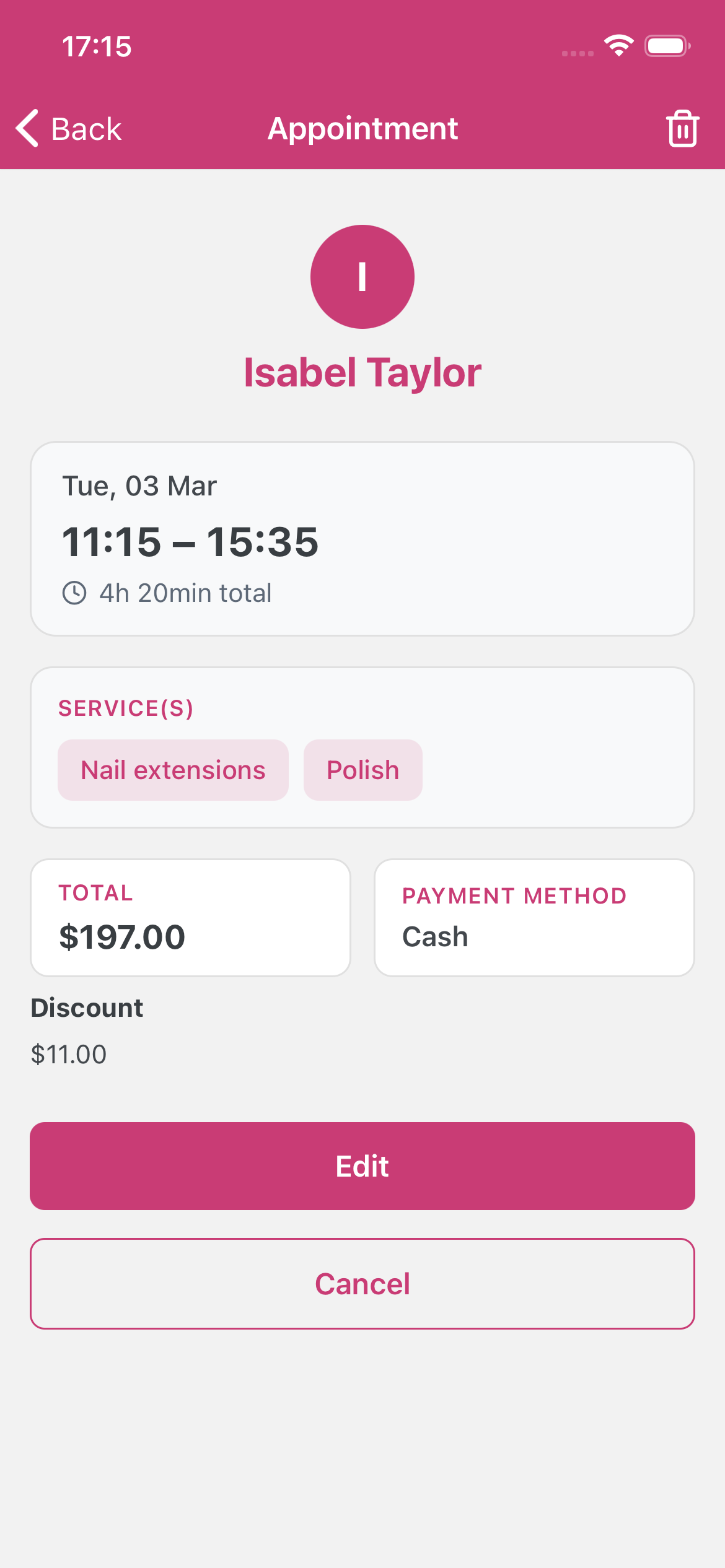The image size is (725, 1568).
Task: Tap the 11:15 – 15:35 time range
Action: [x=190, y=542]
